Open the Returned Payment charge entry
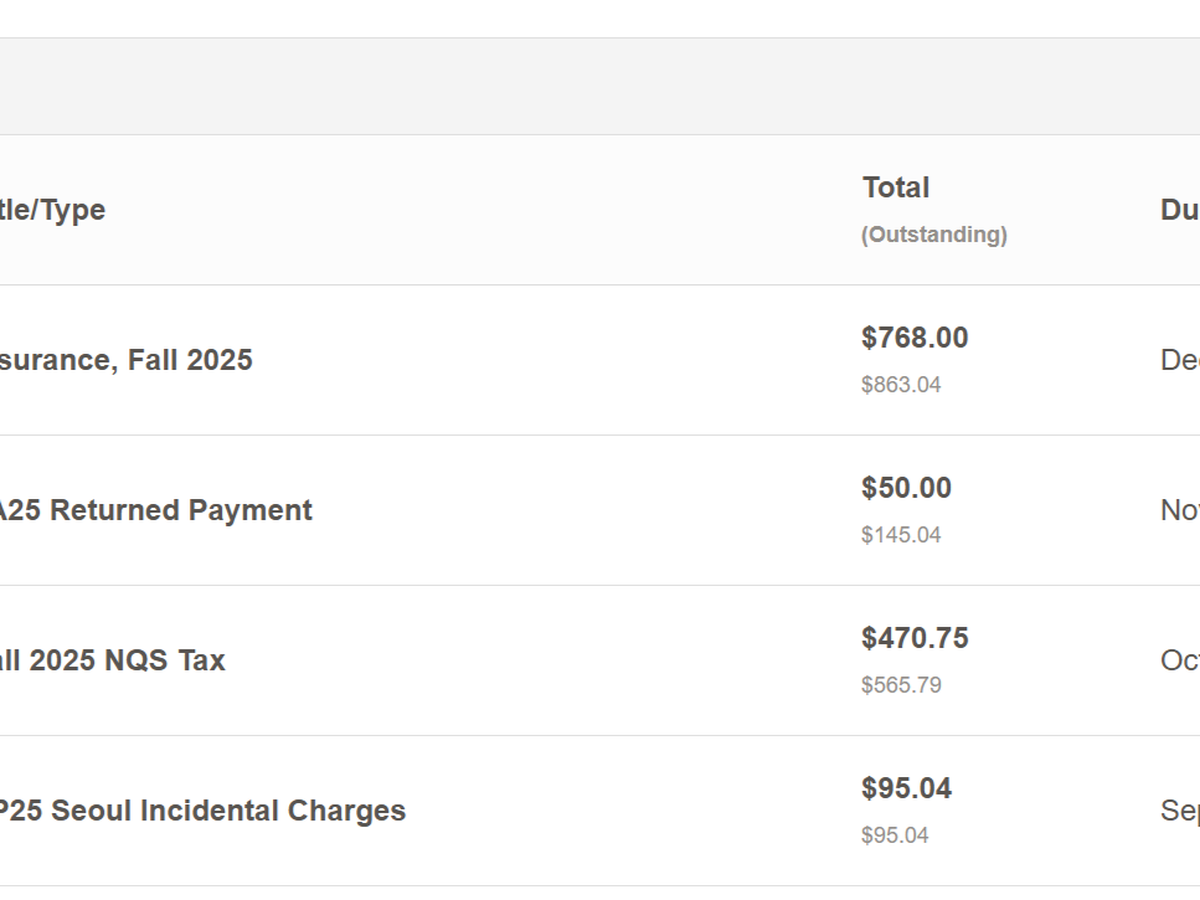The image size is (1200, 900). (155, 510)
